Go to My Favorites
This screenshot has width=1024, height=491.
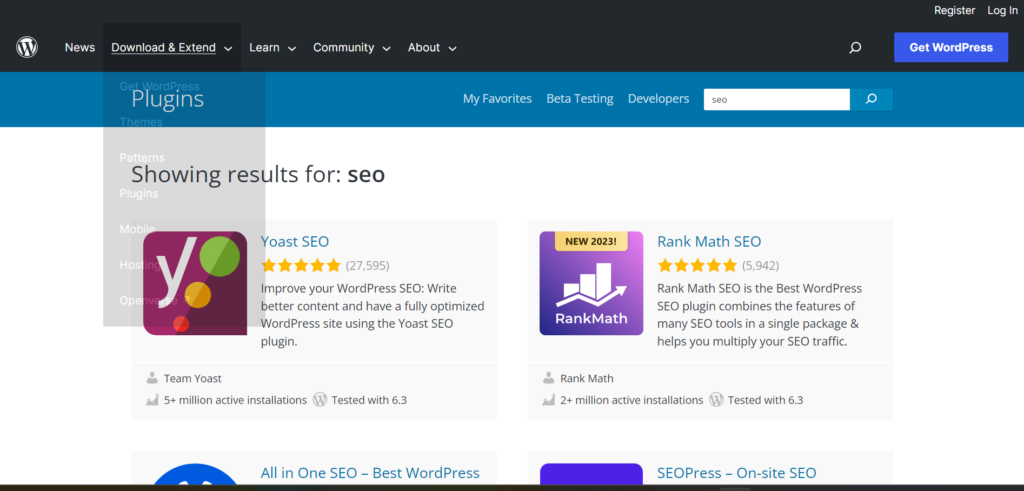497,99
